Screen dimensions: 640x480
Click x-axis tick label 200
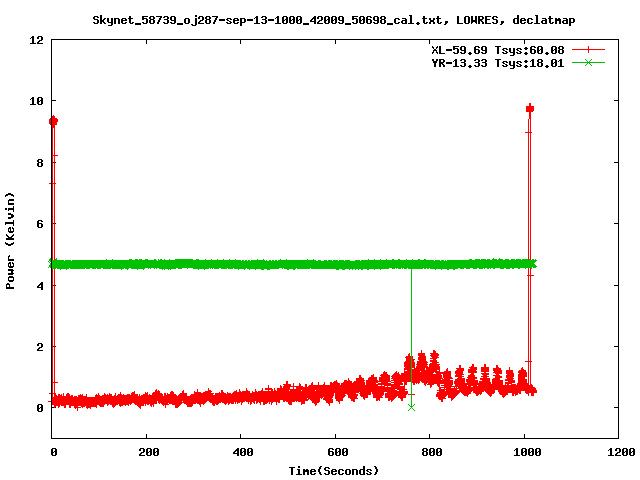149,452
